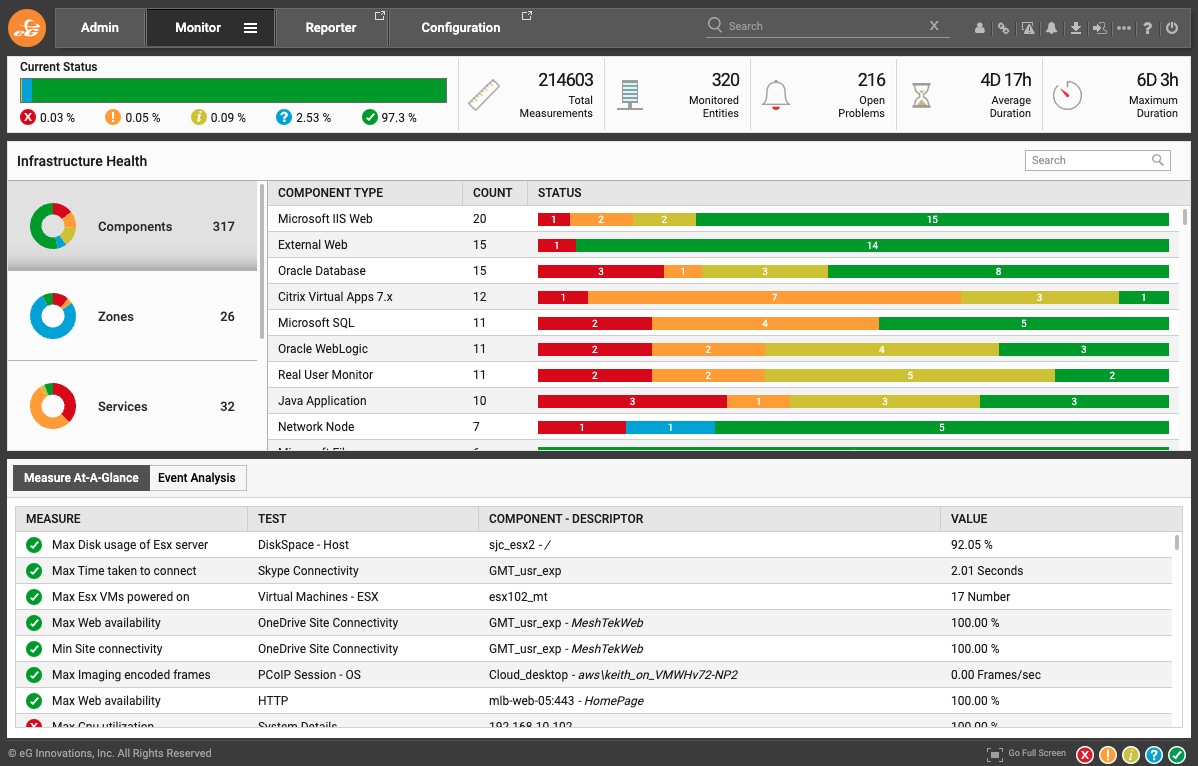Image resolution: width=1198 pixels, height=766 pixels.
Task: Open the Microsoft IIS Web component type
Action: [325, 218]
